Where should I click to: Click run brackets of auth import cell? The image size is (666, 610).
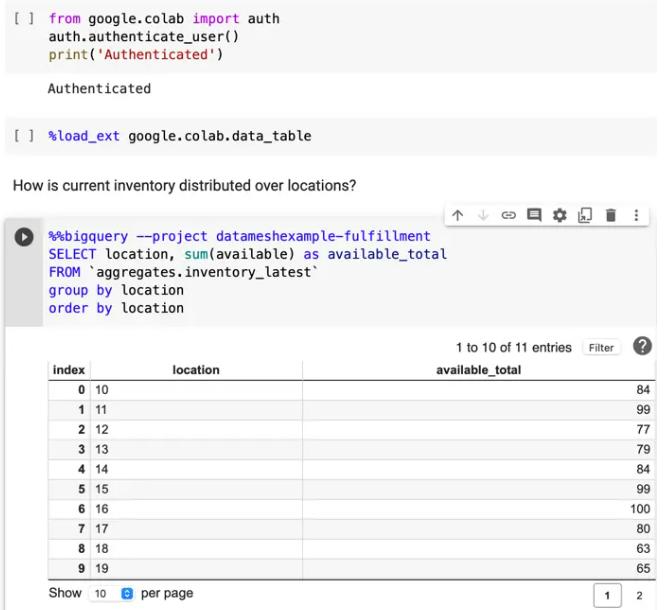pos(25,19)
